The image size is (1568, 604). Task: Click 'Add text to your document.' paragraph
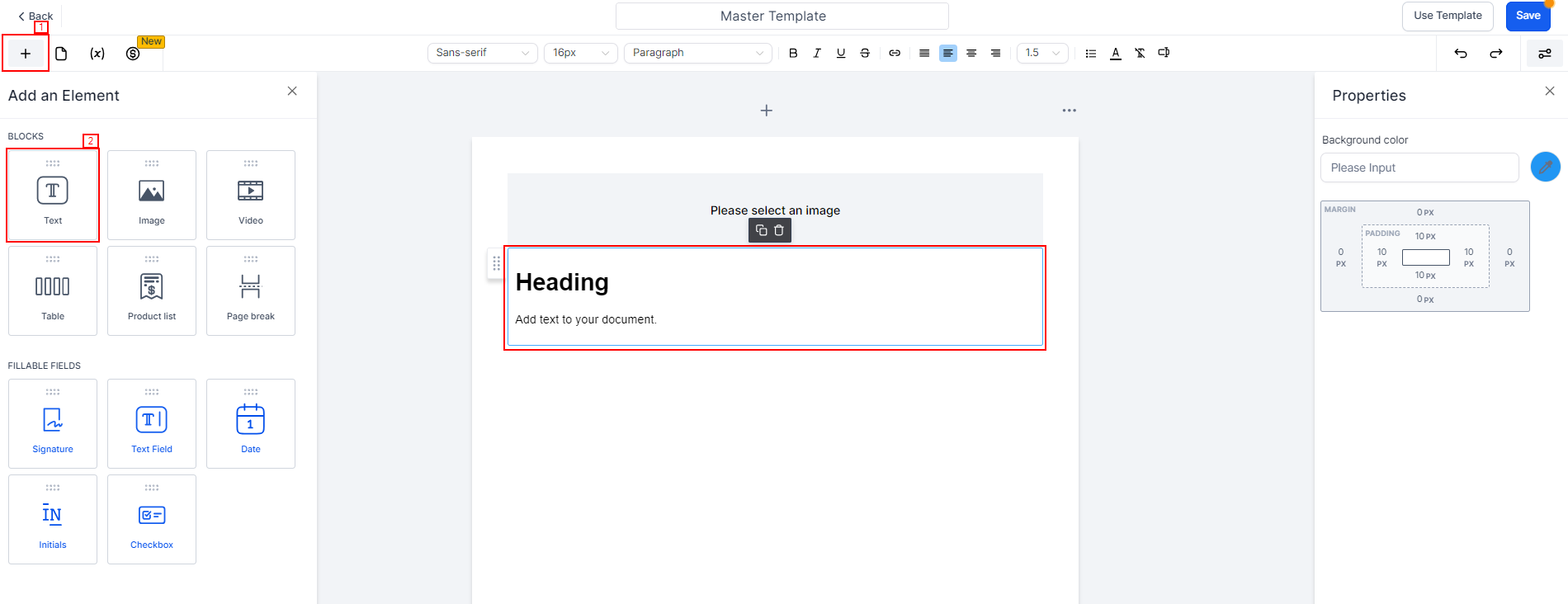coord(586,319)
